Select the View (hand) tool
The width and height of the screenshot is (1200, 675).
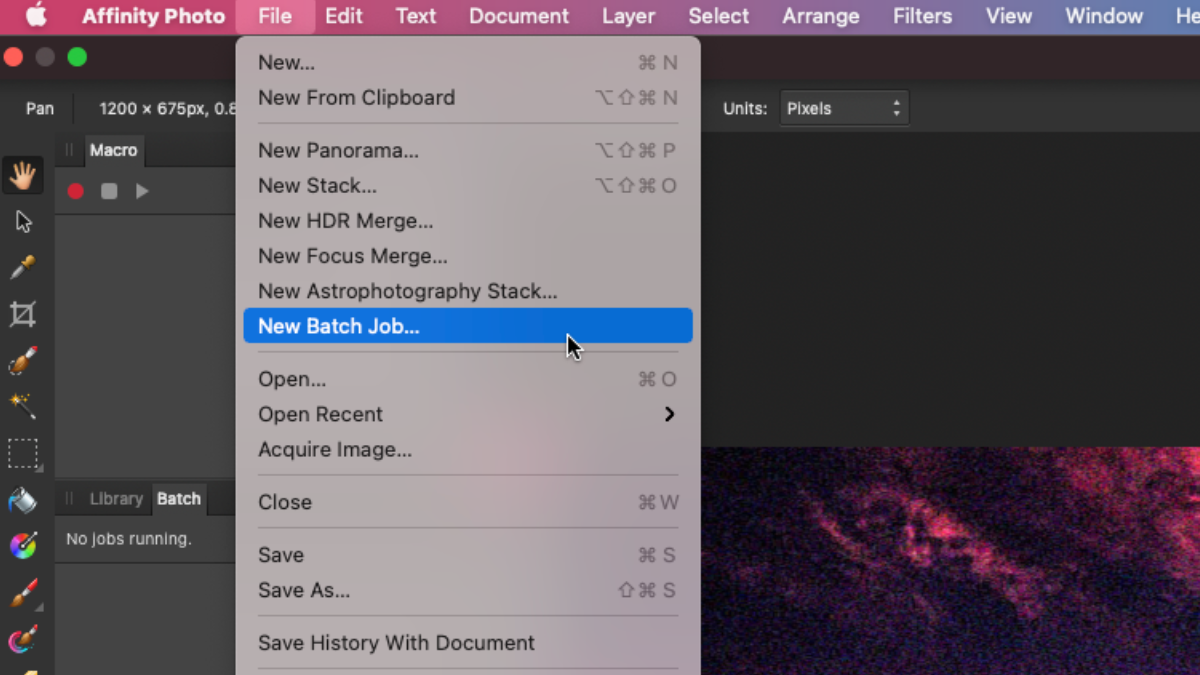(x=23, y=175)
